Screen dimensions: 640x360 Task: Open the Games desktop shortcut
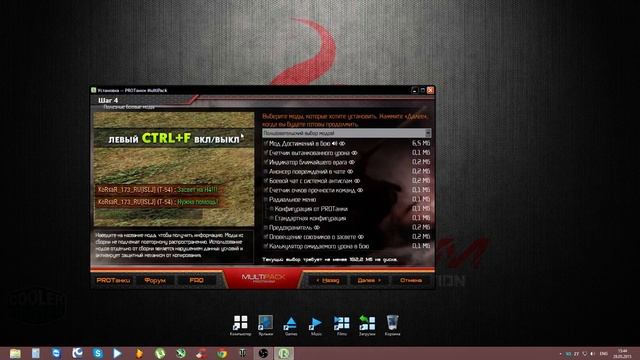[291, 325]
